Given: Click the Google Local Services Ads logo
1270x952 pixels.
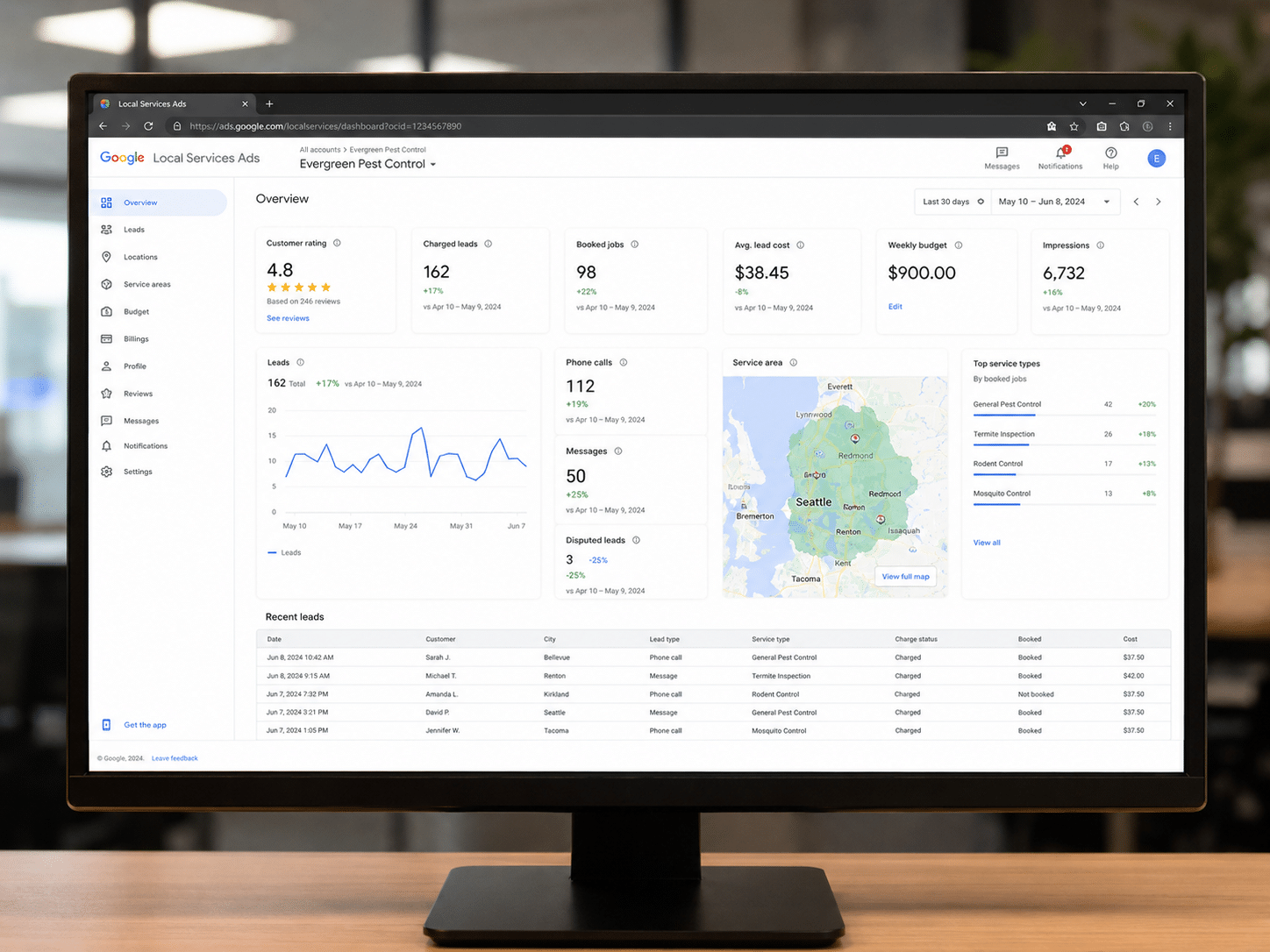Looking at the screenshot, I should (x=180, y=158).
